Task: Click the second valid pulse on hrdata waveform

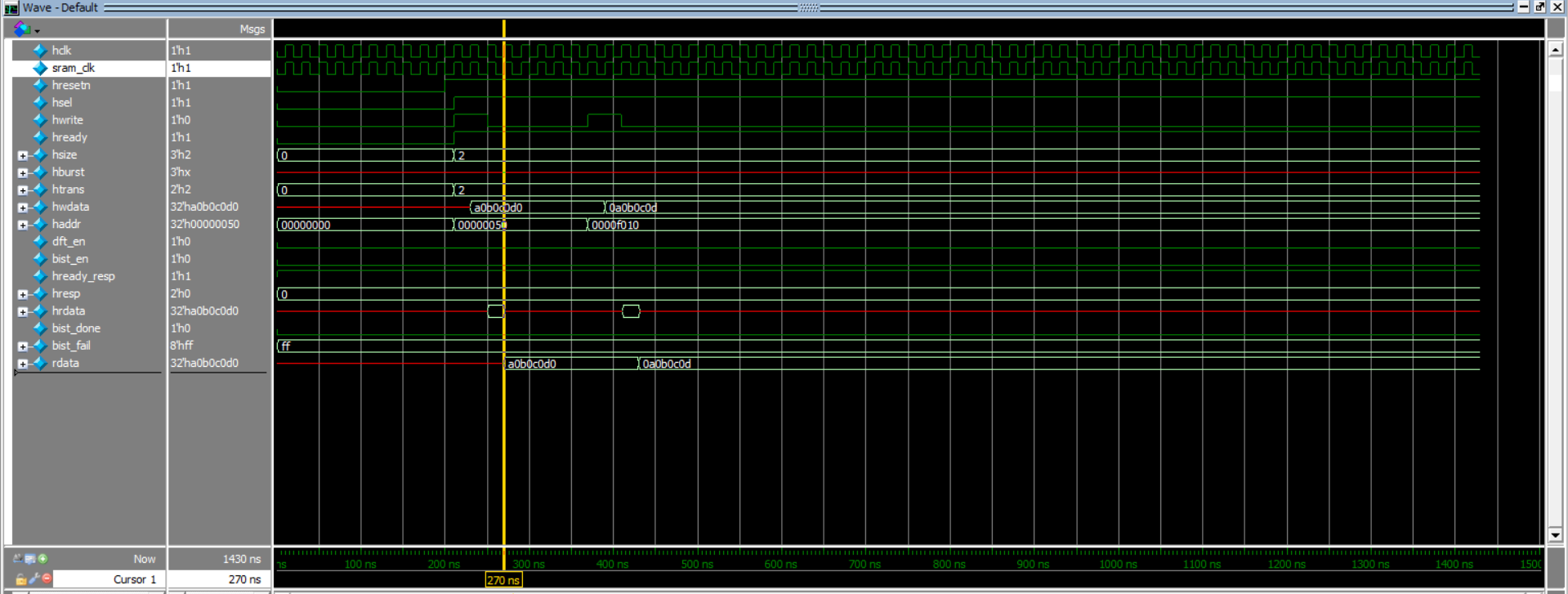Action: coord(631,311)
